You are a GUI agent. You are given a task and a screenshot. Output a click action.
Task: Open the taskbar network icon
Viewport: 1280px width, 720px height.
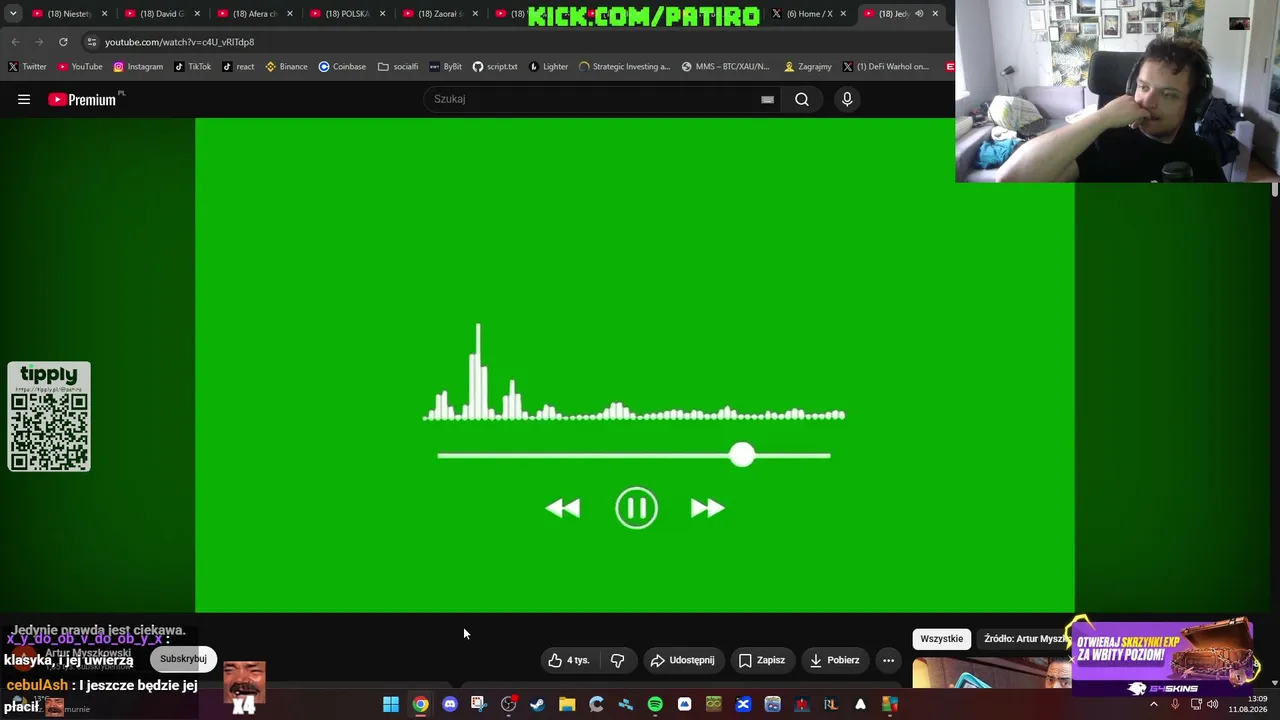coord(1196,704)
